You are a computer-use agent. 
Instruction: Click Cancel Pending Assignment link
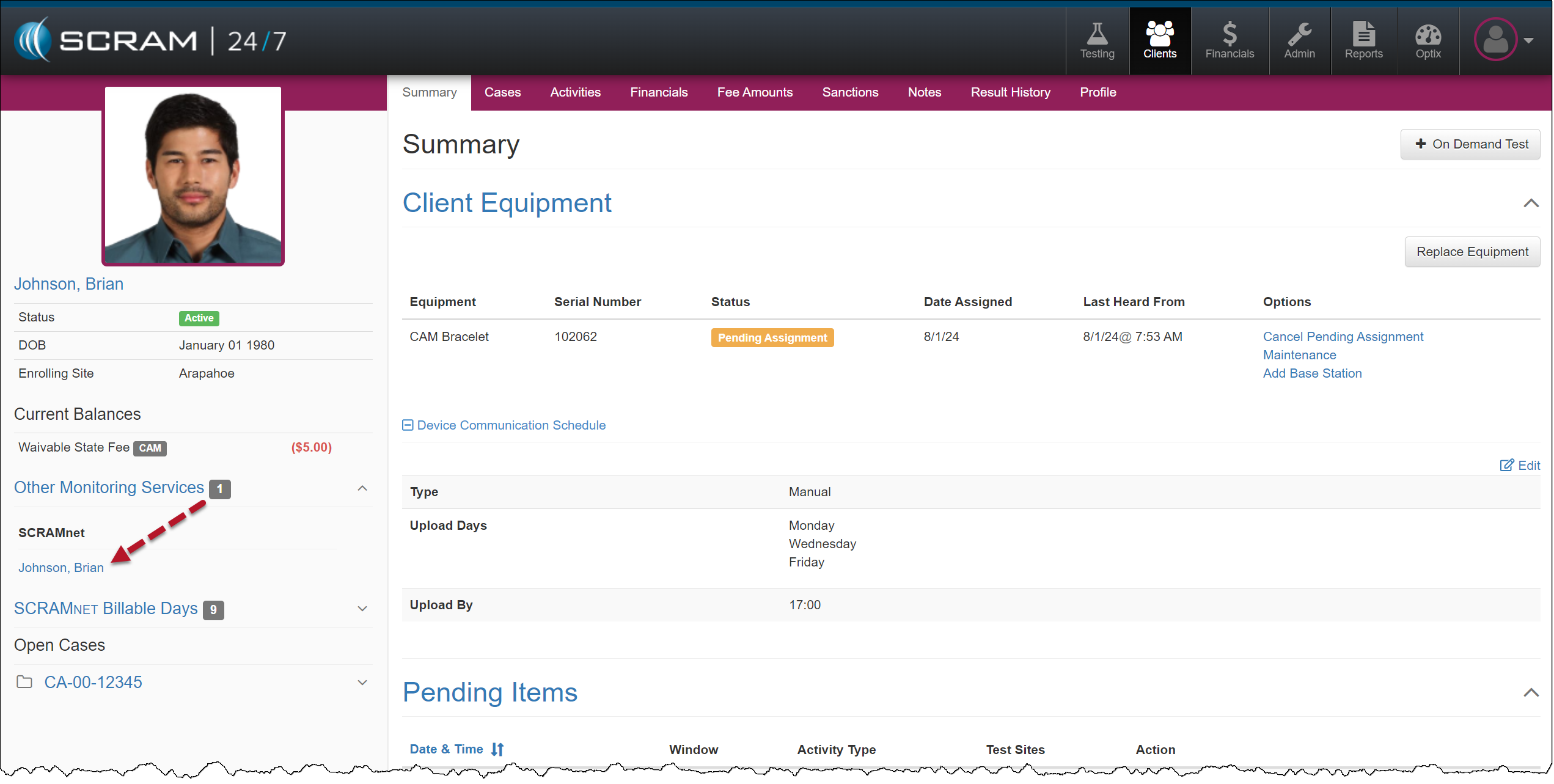(1343, 337)
